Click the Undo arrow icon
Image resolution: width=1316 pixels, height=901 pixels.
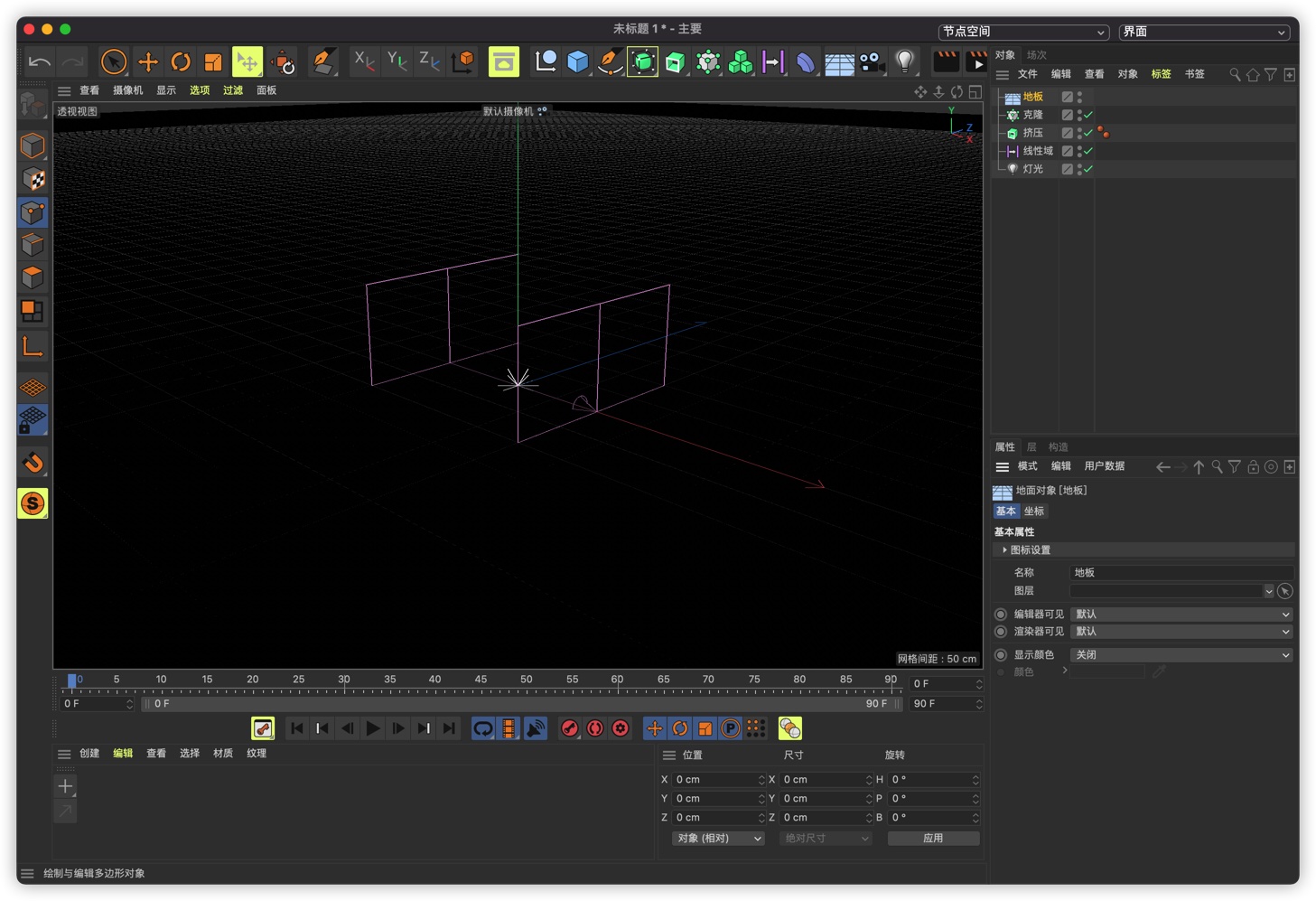[x=39, y=61]
